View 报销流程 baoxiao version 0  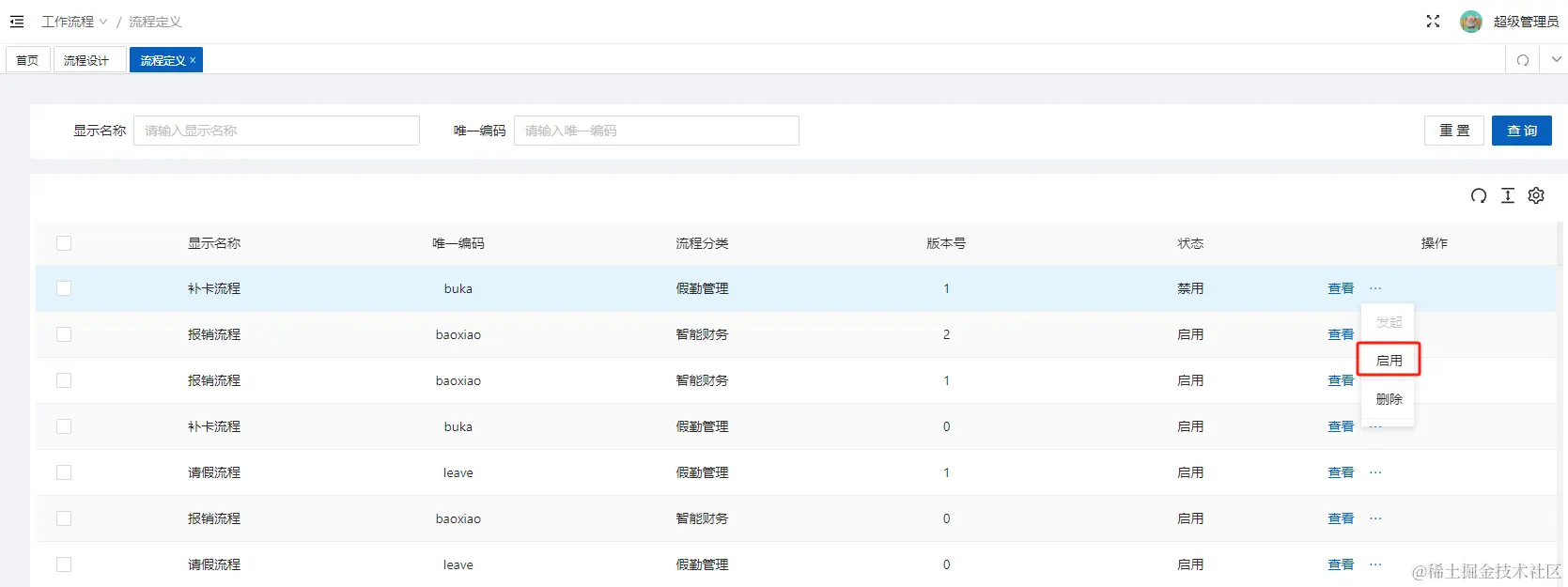(x=1341, y=518)
